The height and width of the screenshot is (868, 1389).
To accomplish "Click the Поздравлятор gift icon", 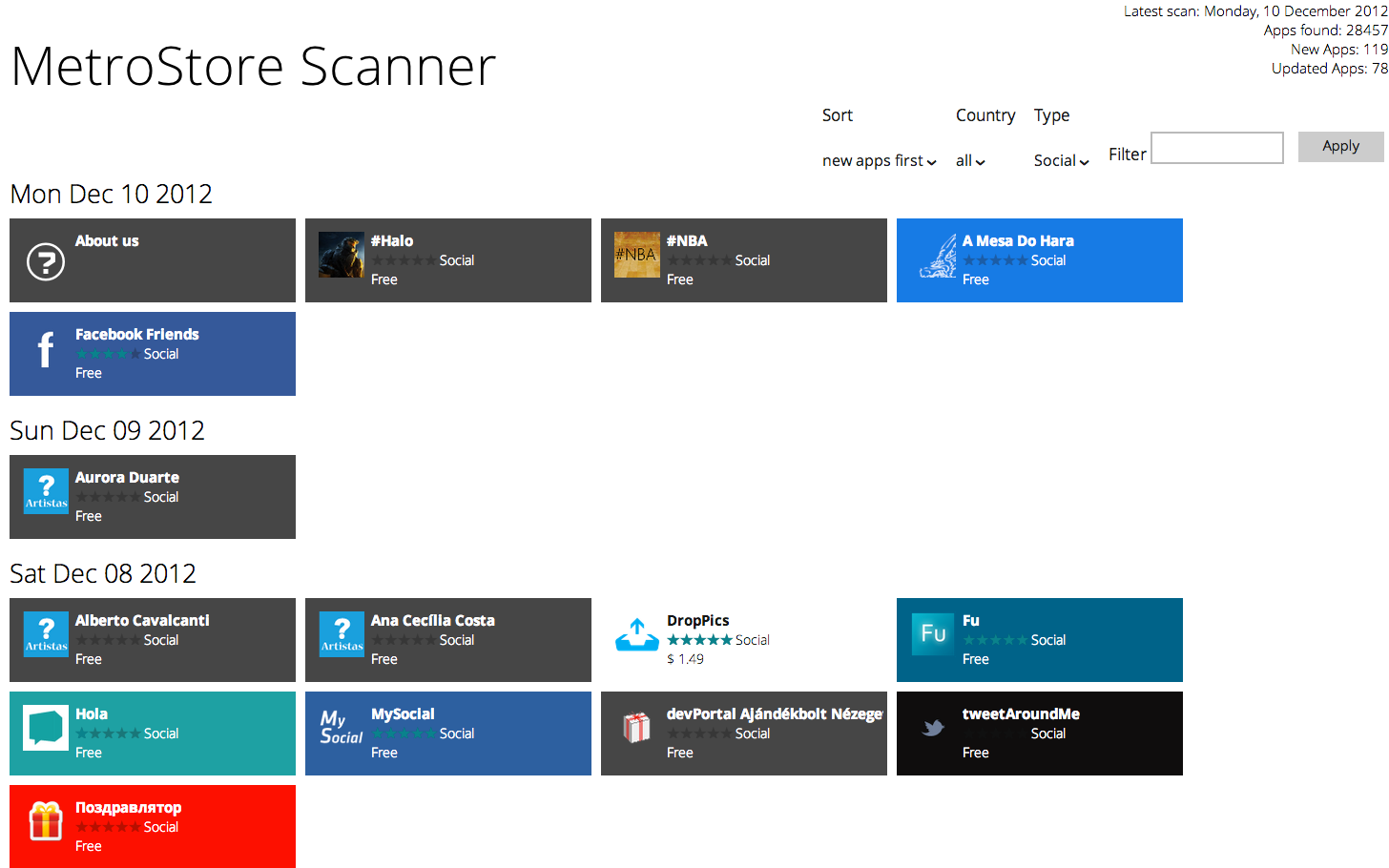I will click(x=45, y=821).
